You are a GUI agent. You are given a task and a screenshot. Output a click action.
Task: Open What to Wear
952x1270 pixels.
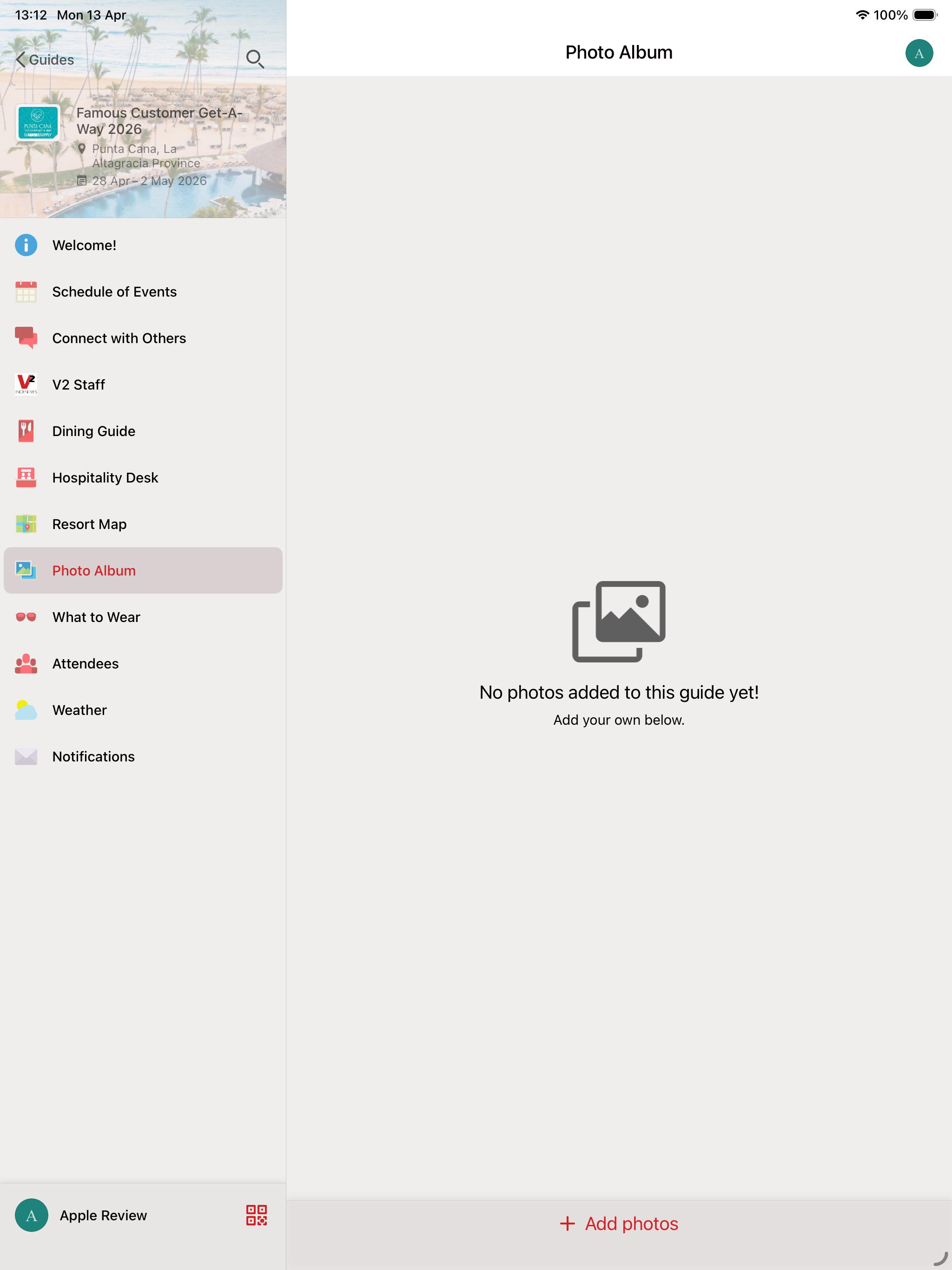point(143,617)
